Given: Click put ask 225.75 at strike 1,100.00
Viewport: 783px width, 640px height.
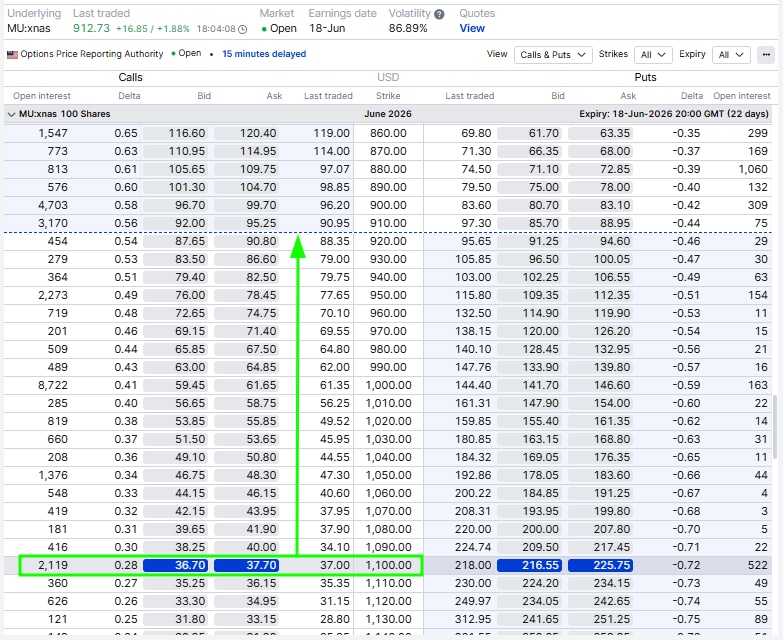Looking at the screenshot, I should coord(600,565).
